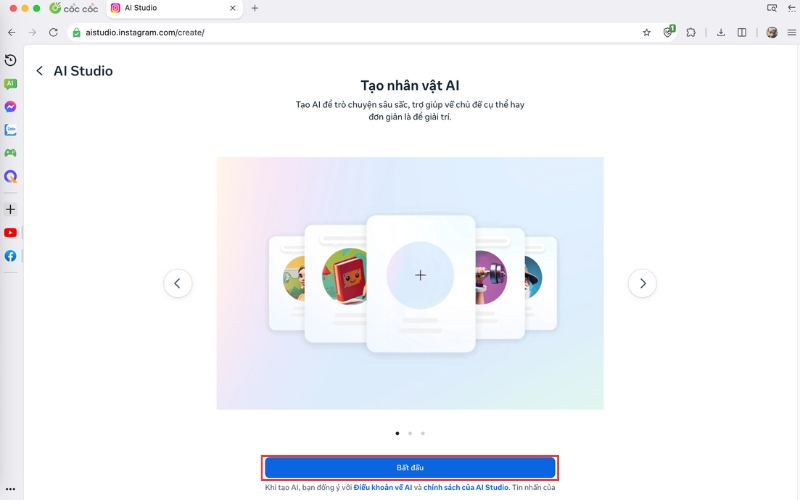Open the games controller sidebar icon
800x500 pixels.
[x=10, y=153]
